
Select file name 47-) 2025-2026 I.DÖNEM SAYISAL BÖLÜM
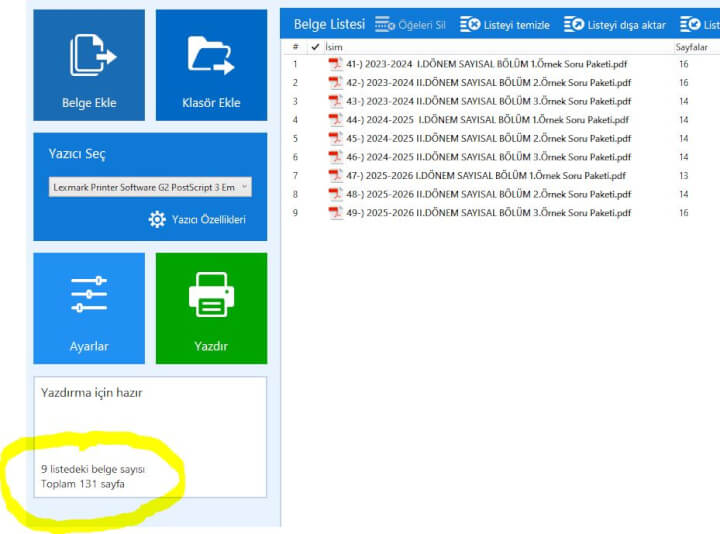pyautogui.click(x=486, y=176)
